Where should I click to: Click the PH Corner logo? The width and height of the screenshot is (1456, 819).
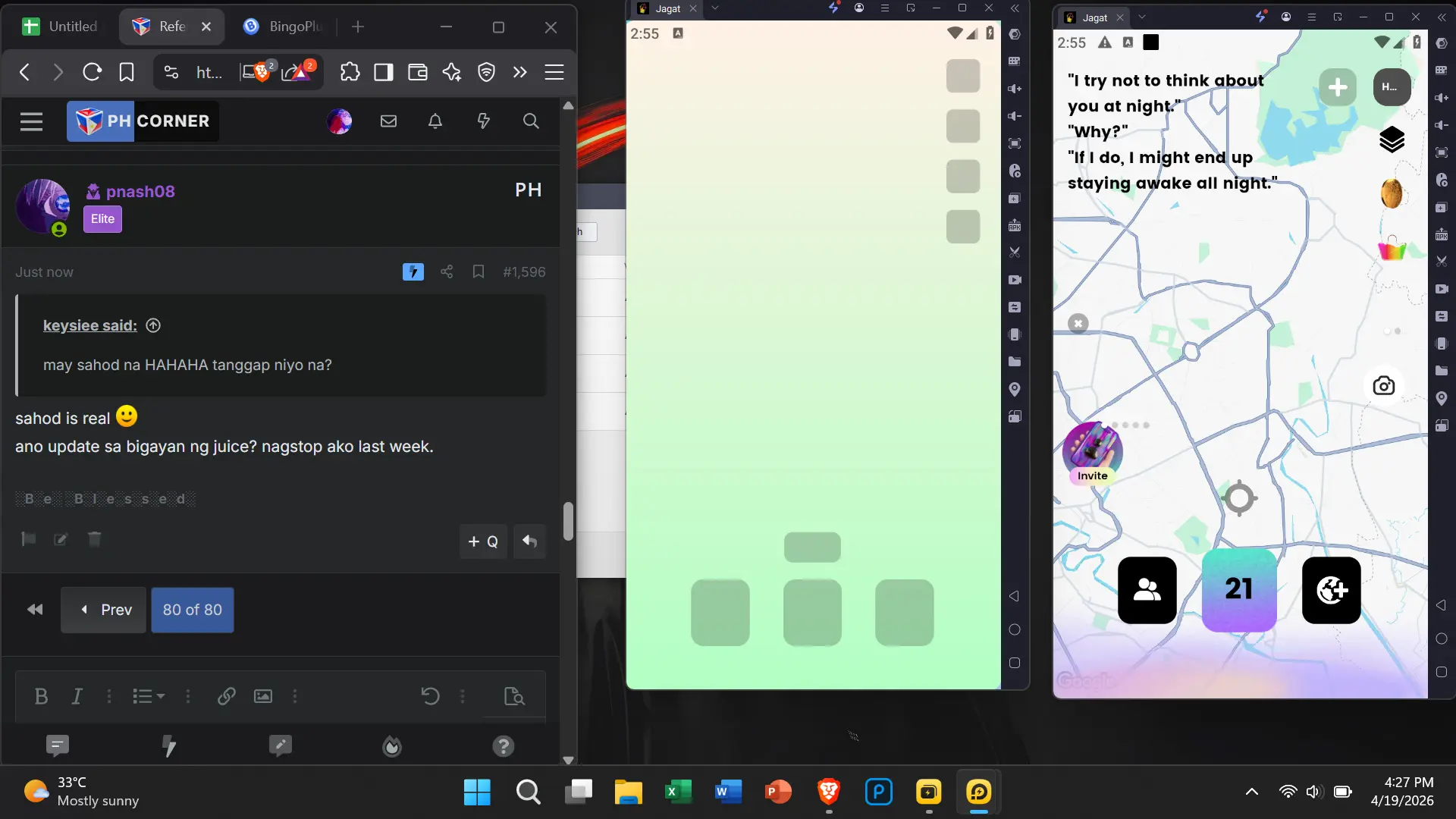(x=143, y=121)
